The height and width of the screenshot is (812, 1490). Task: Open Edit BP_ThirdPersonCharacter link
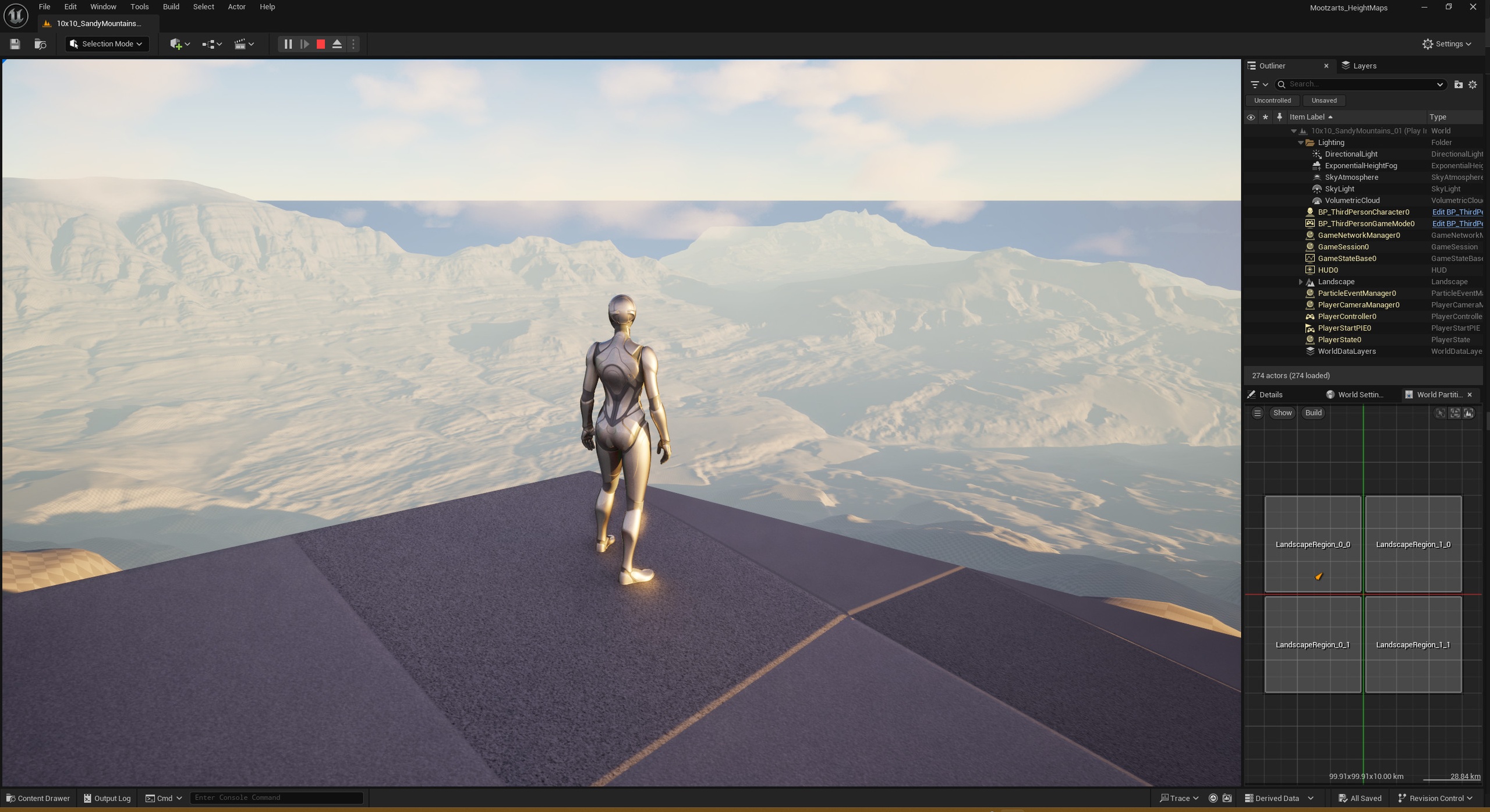tap(1457, 212)
